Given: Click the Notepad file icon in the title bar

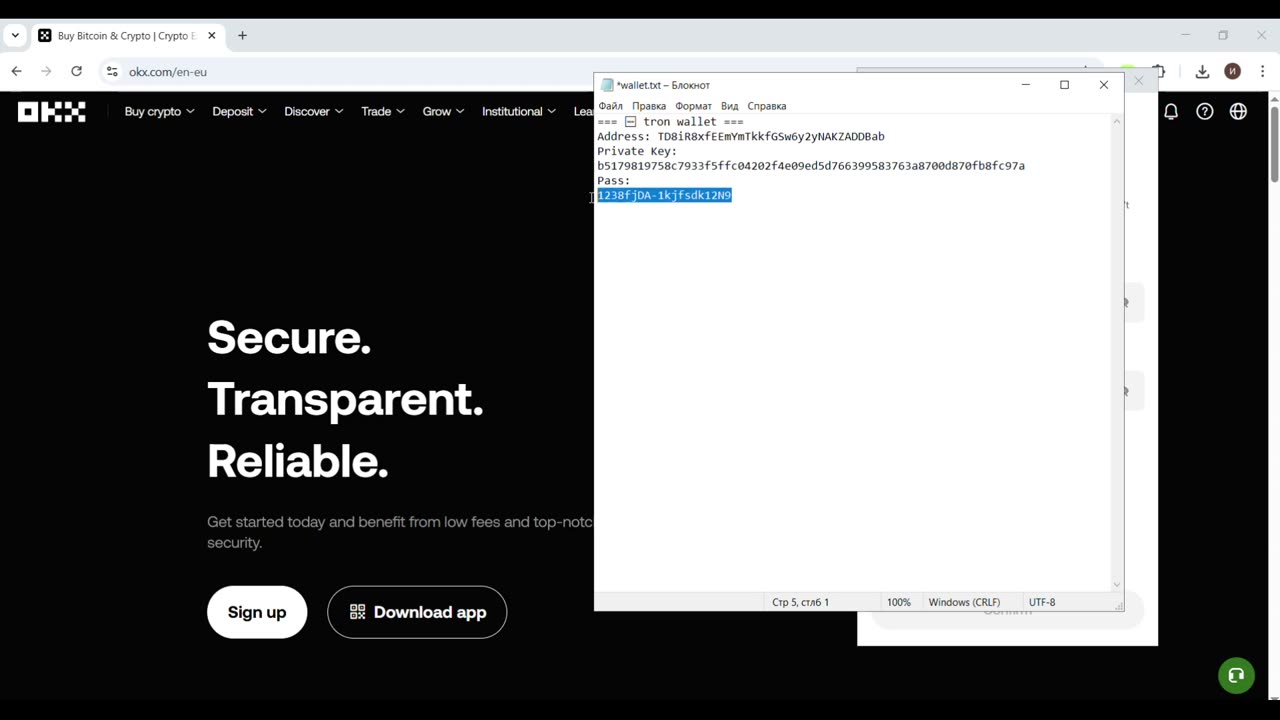Looking at the screenshot, I should click(x=607, y=85).
